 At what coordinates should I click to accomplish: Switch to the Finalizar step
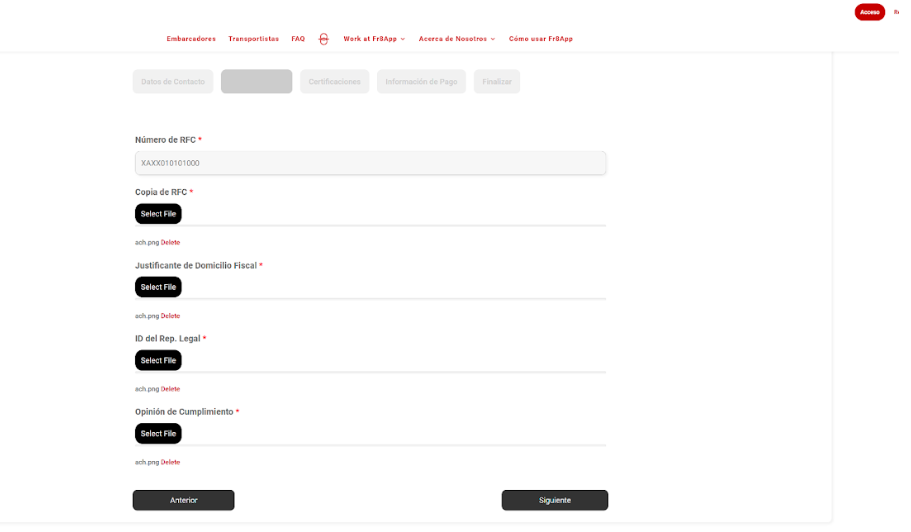(497, 82)
